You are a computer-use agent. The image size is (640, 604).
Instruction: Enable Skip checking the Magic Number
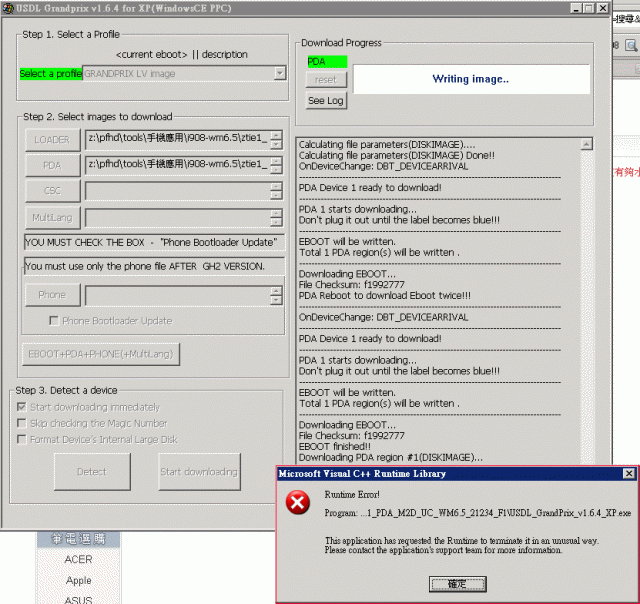pyautogui.click(x=22, y=423)
